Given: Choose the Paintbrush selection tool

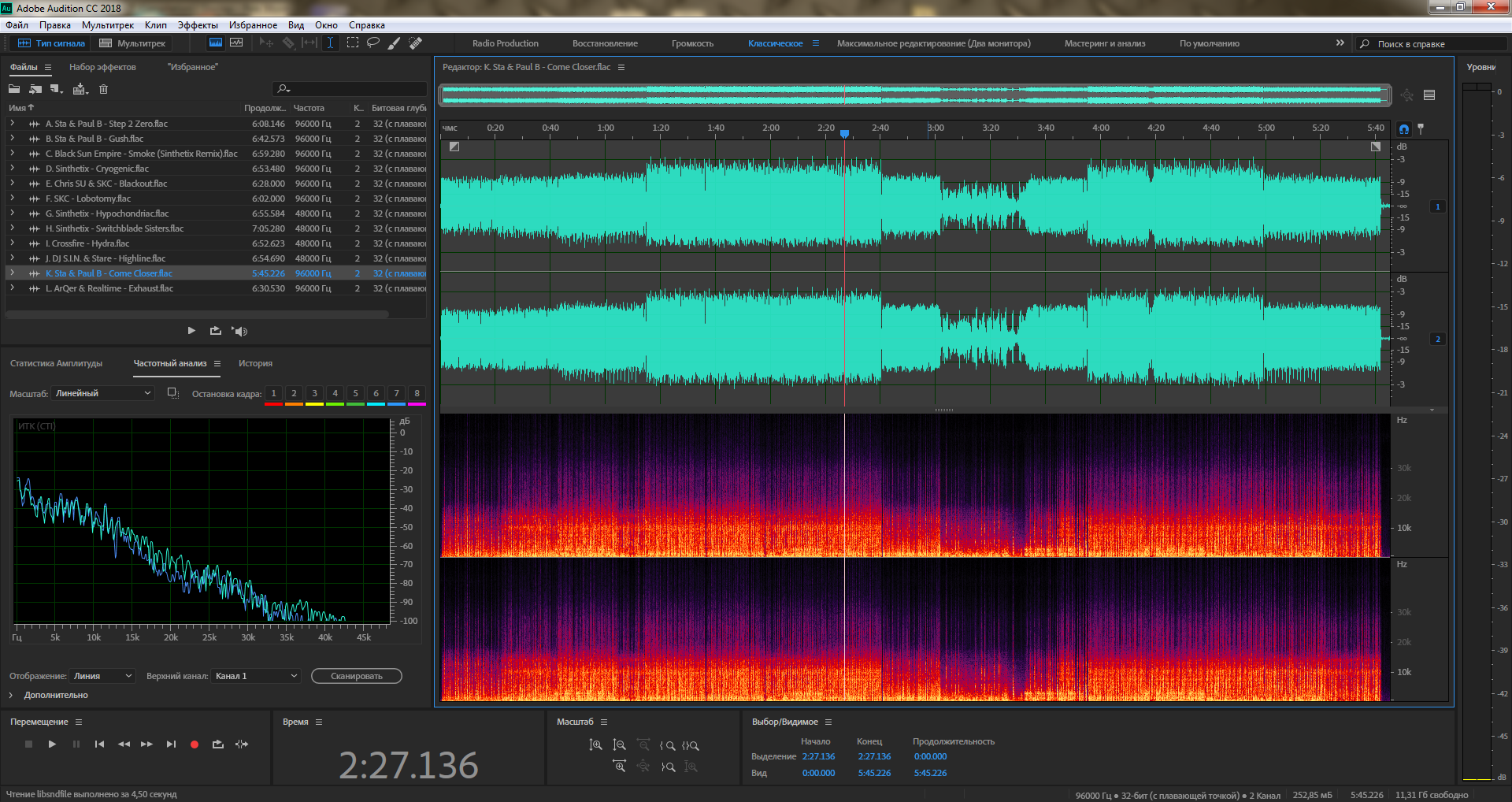Looking at the screenshot, I should (x=395, y=43).
